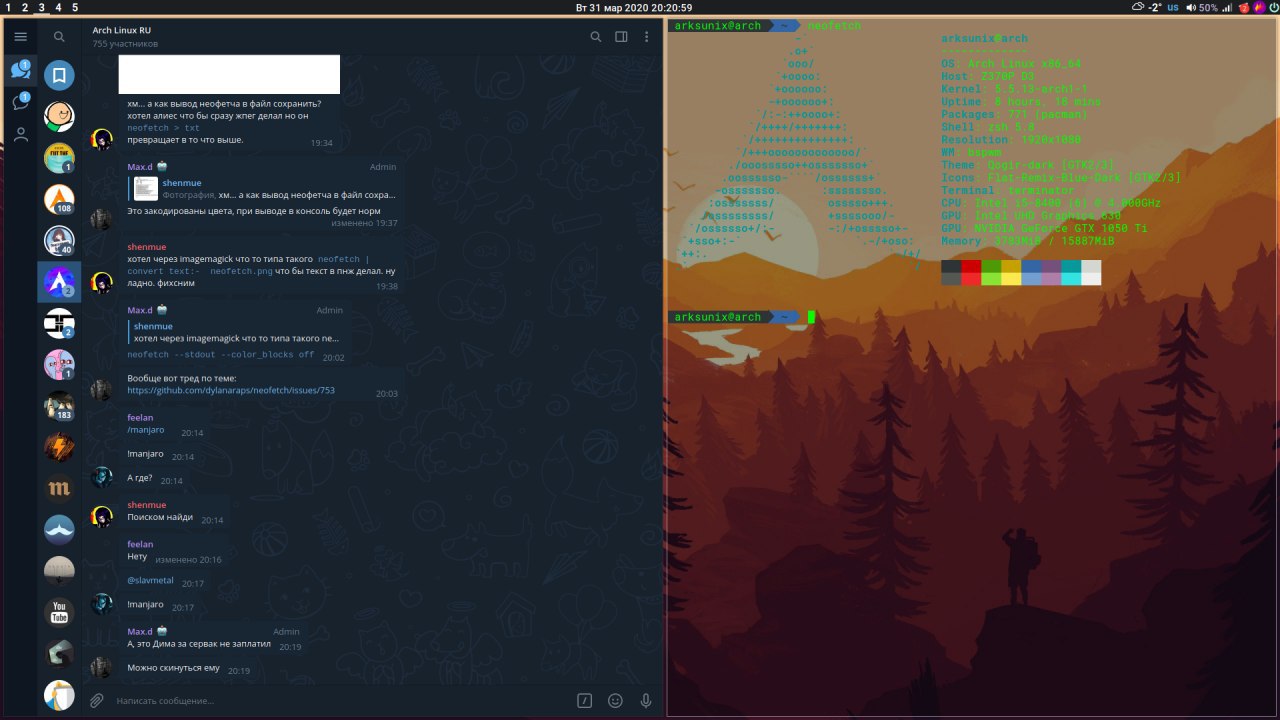The height and width of the screenshot is (720, 1280).
Task: Open the Telegram hamburger main menu
Action: point(20,37)
